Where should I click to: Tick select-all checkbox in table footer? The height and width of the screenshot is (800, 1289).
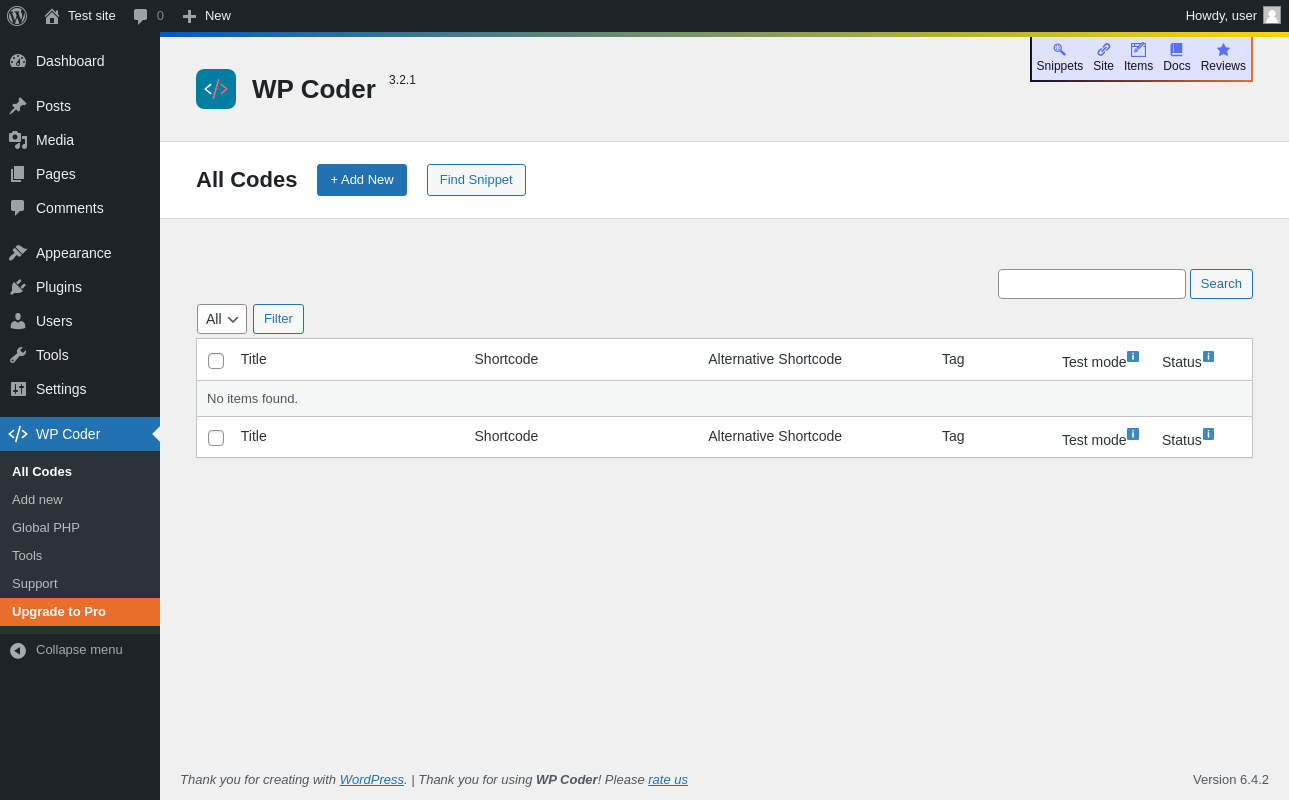216,438
